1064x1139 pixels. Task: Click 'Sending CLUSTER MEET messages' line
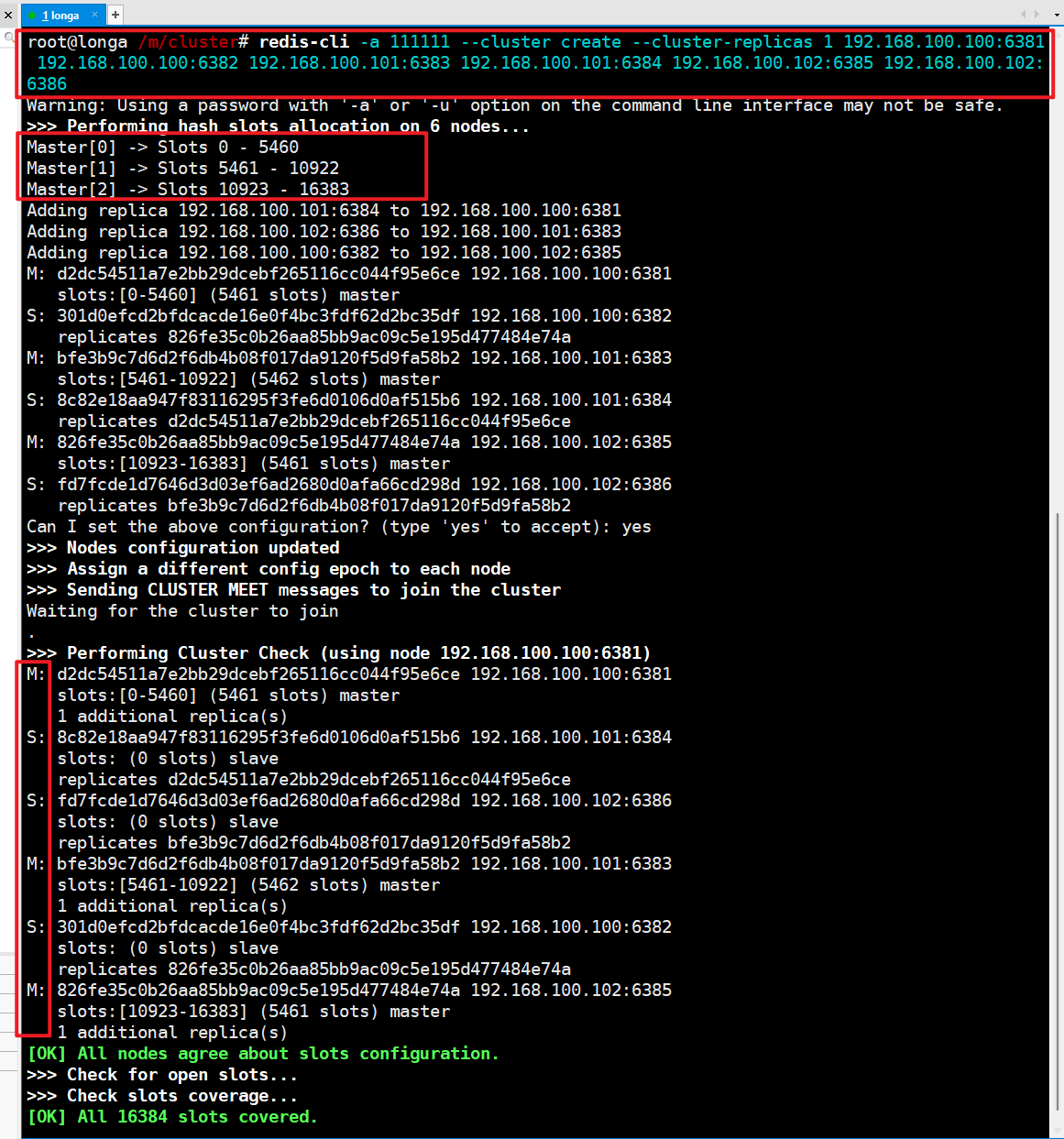(293, 590)
